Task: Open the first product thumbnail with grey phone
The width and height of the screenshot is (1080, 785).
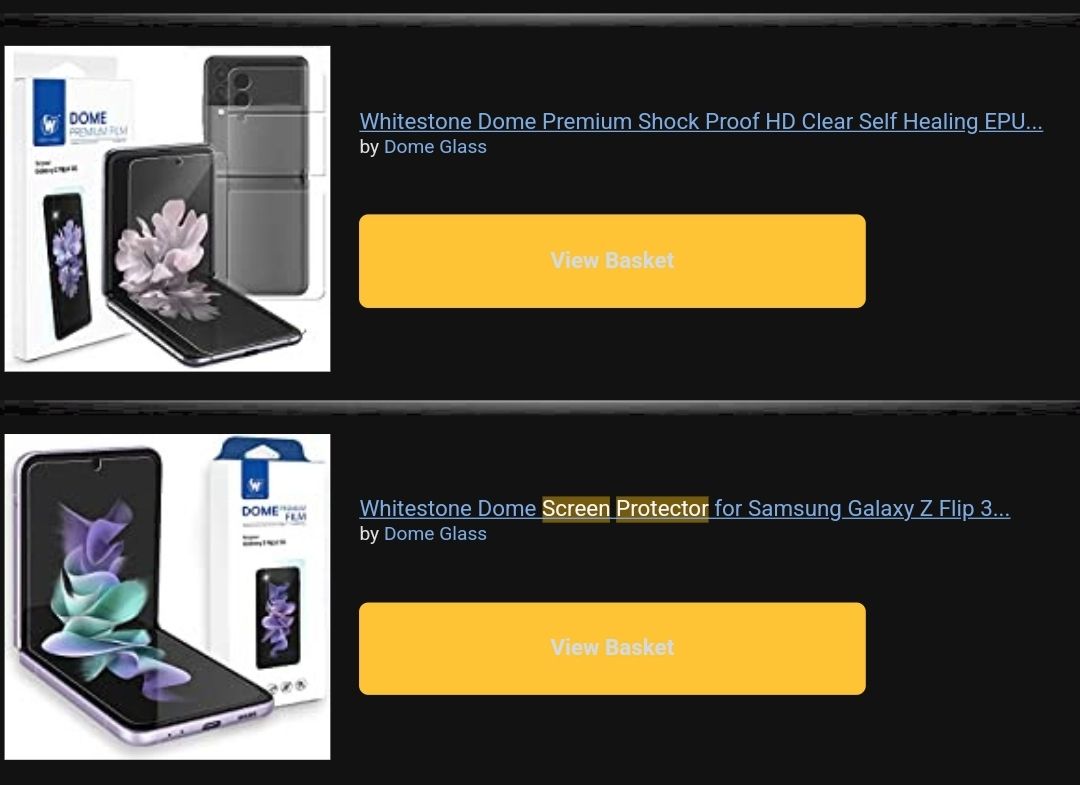Action: click(167, 209)
